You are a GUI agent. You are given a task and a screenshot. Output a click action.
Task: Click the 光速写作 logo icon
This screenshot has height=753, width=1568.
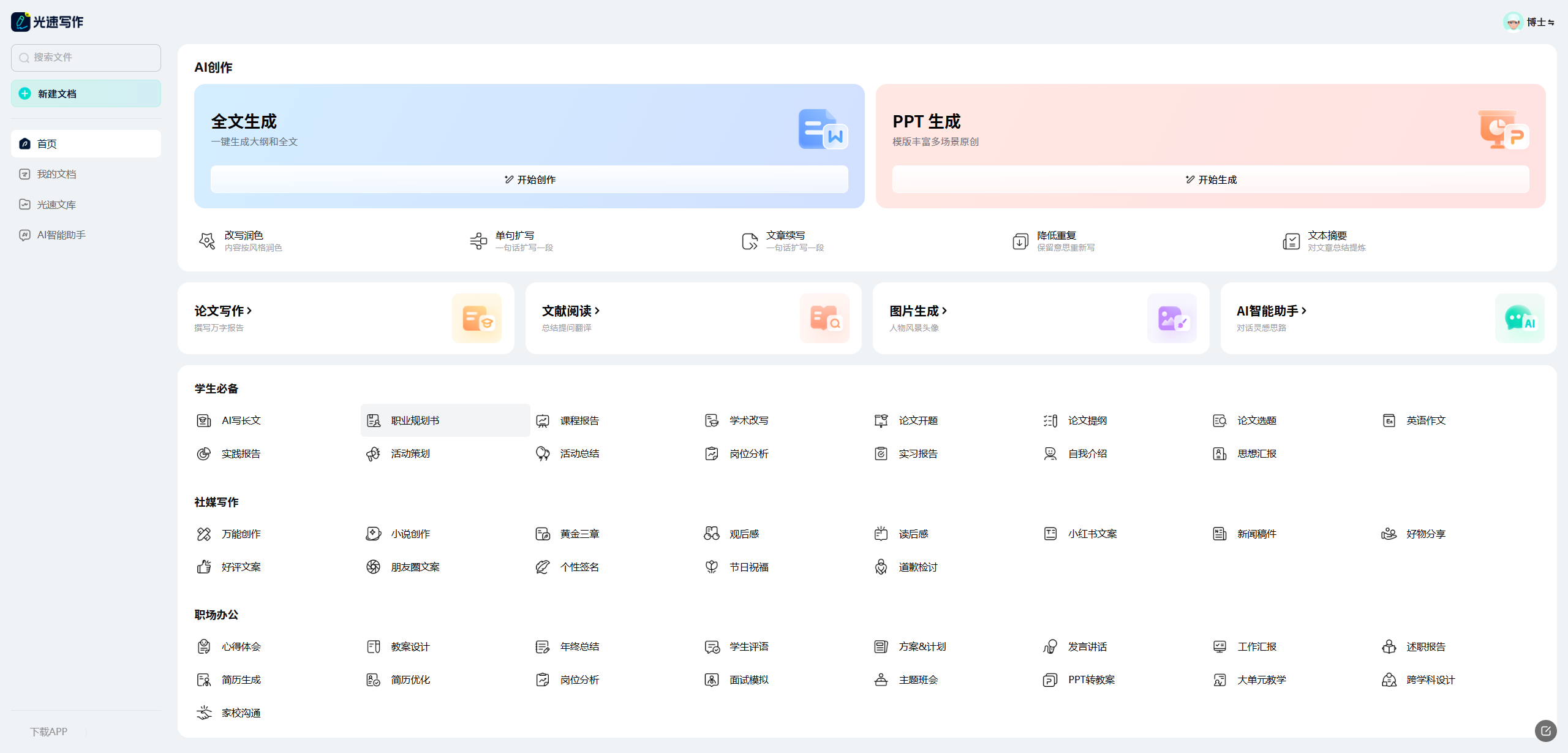pyautogui.click(x=20, y=22)
